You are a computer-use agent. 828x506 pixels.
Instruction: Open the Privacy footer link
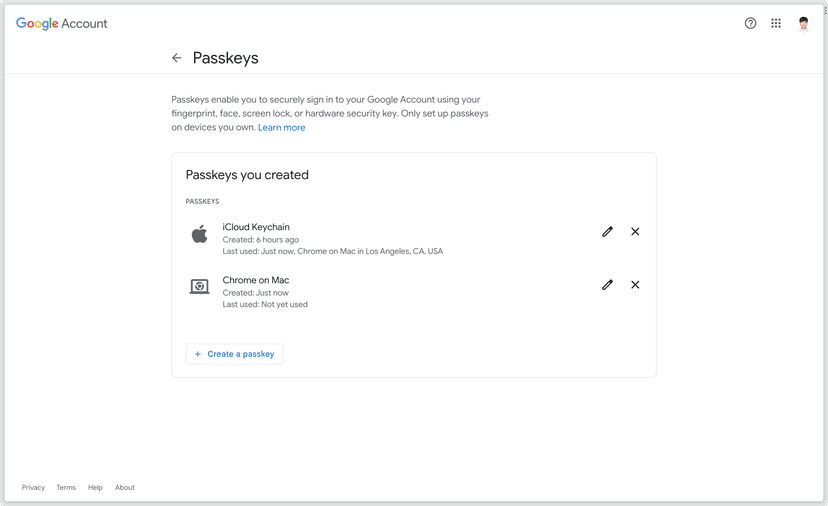(x=33, y=488)
